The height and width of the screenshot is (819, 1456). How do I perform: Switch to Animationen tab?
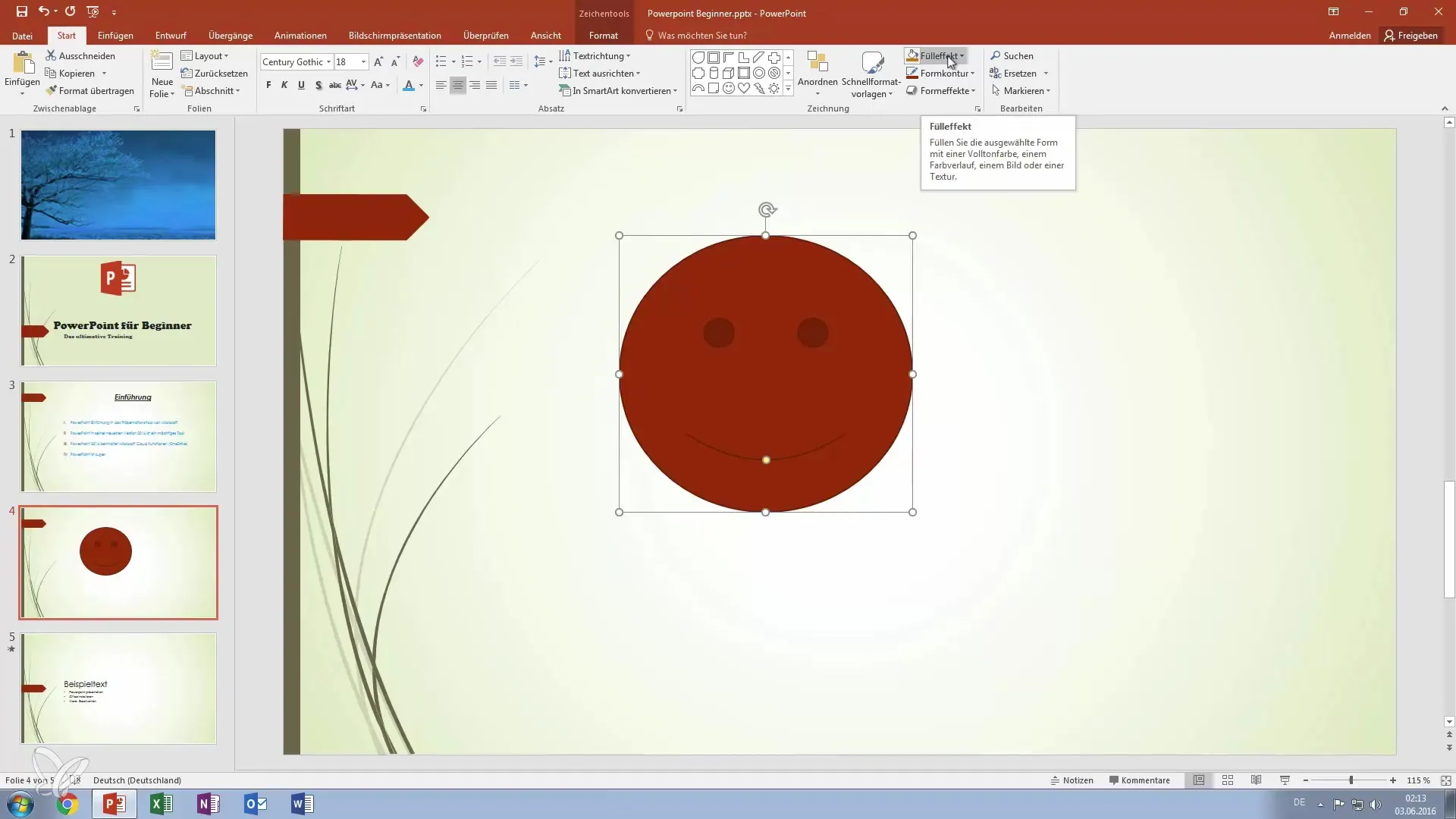coord(300,36)
